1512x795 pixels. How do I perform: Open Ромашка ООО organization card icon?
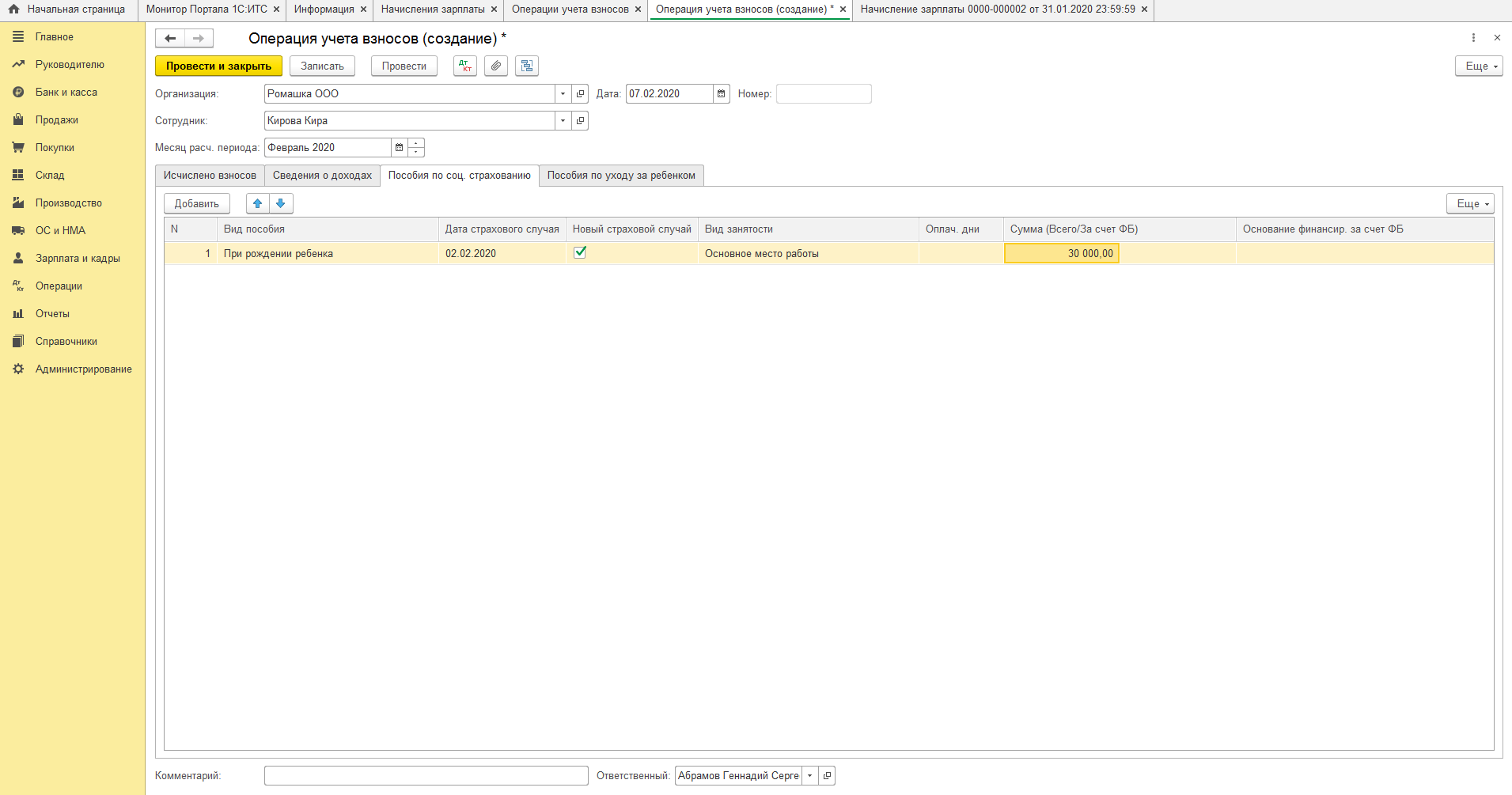tap(580, 94)
